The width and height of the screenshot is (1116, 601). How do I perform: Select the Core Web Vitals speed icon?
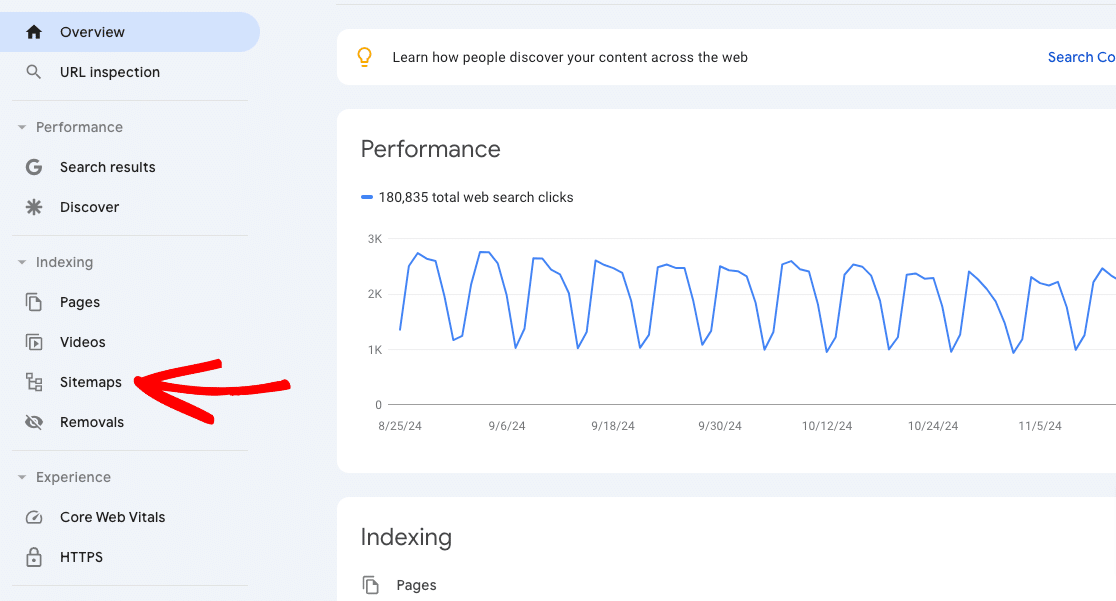coord(34,517)
